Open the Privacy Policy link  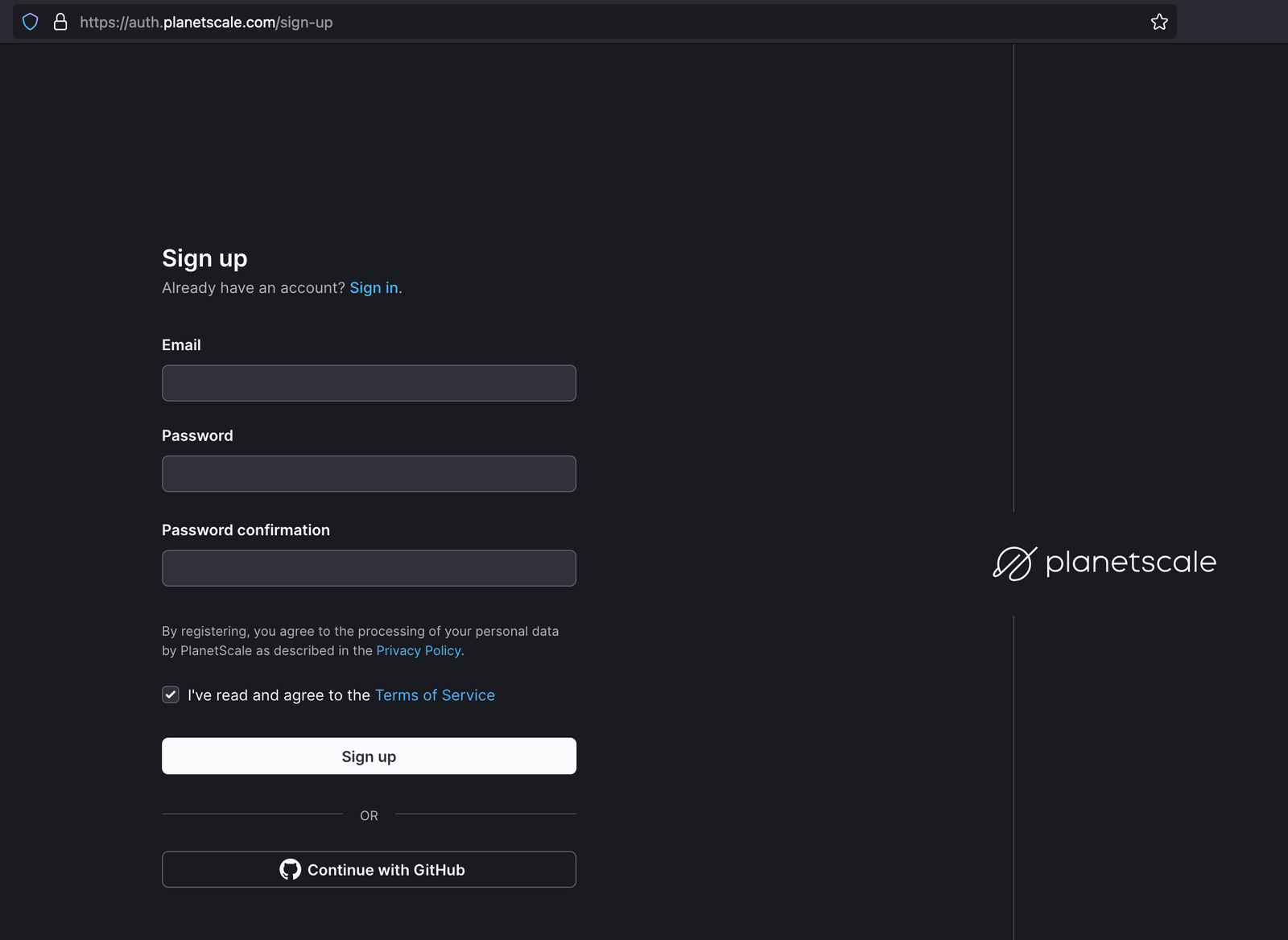pos(419,651)
